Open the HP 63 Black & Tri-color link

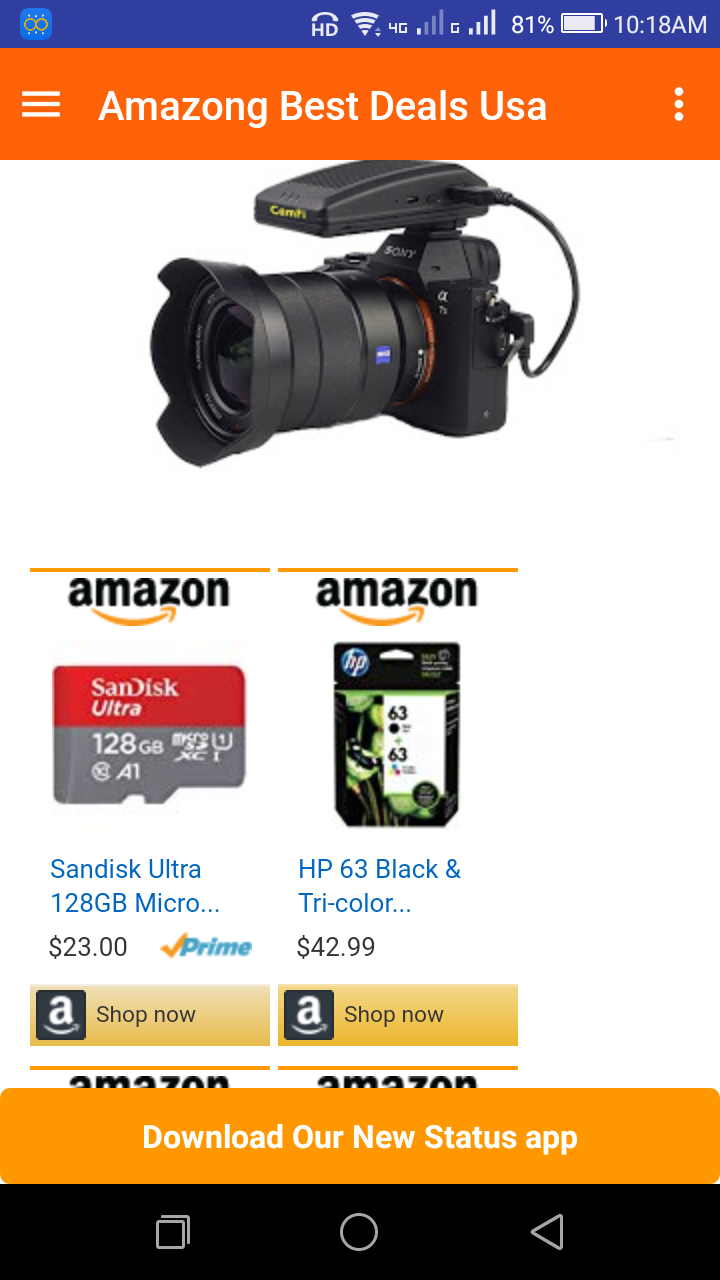pyautogui.click(x=380, y=886)
